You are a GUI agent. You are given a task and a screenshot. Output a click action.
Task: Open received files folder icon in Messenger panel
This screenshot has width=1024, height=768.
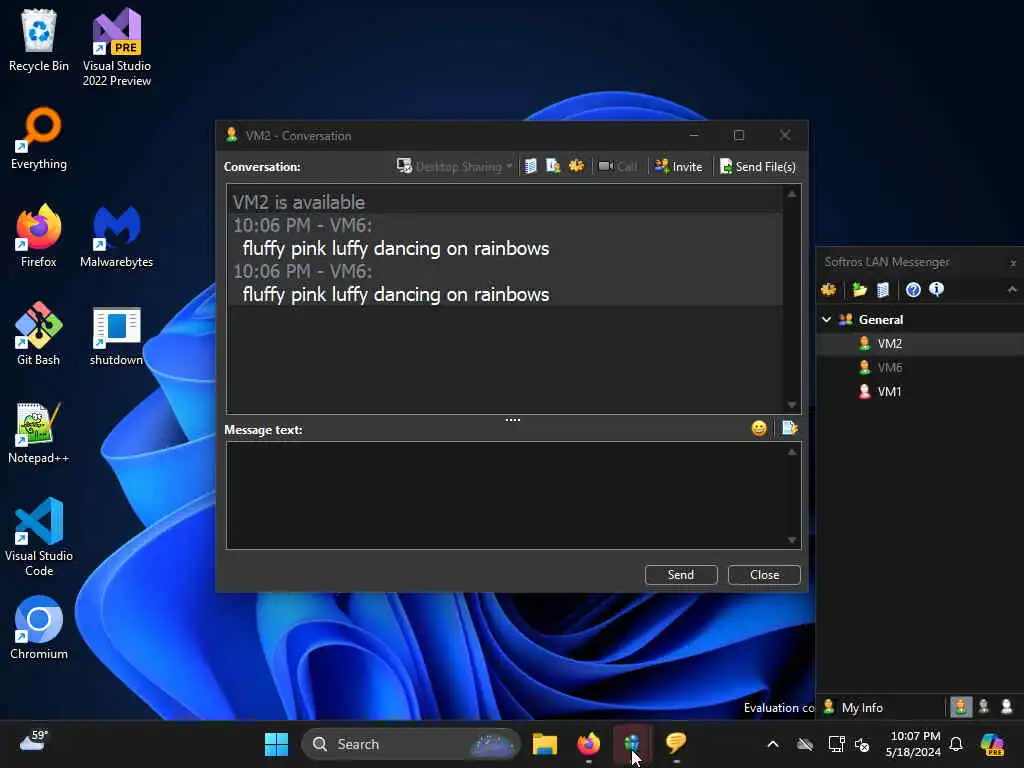(859, 289)
